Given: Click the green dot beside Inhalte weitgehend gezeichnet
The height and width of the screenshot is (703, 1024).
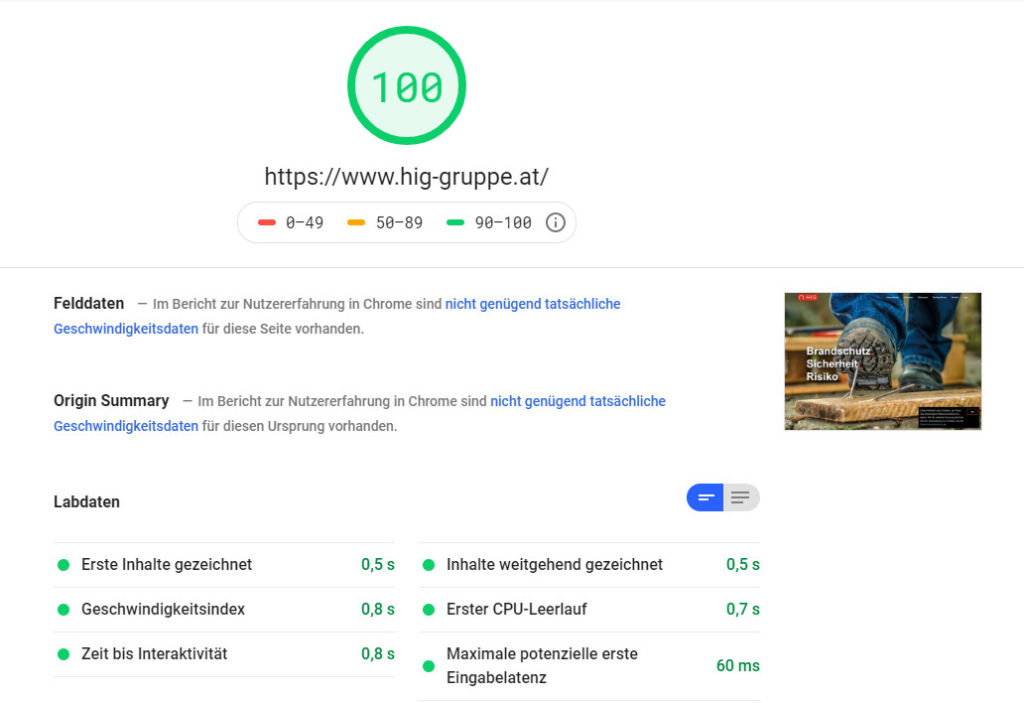Looking at the screenshot, I should click(428, 564).
